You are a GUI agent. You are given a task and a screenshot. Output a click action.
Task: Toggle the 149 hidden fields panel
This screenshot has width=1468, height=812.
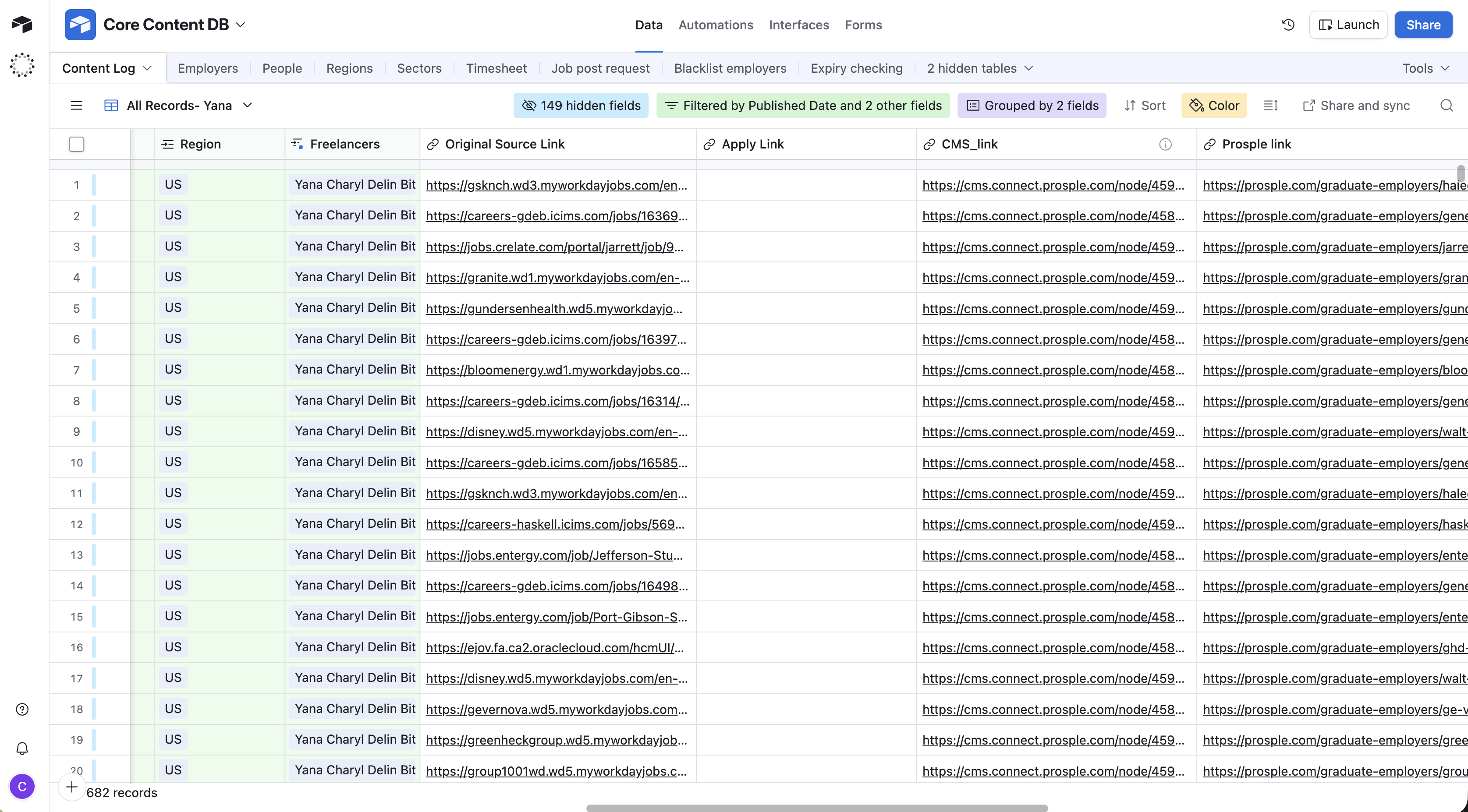(581, 106)
